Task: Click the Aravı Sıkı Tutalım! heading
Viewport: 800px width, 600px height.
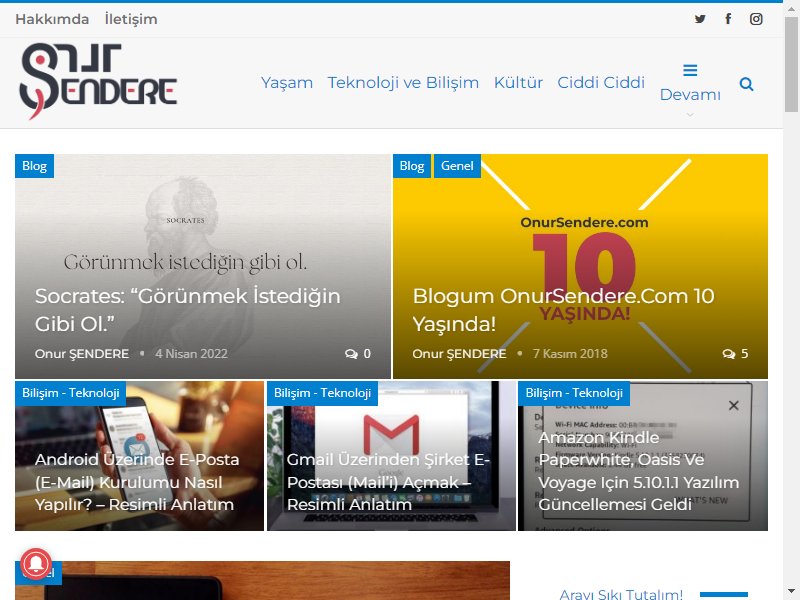Action: click(x=621, y=594)
